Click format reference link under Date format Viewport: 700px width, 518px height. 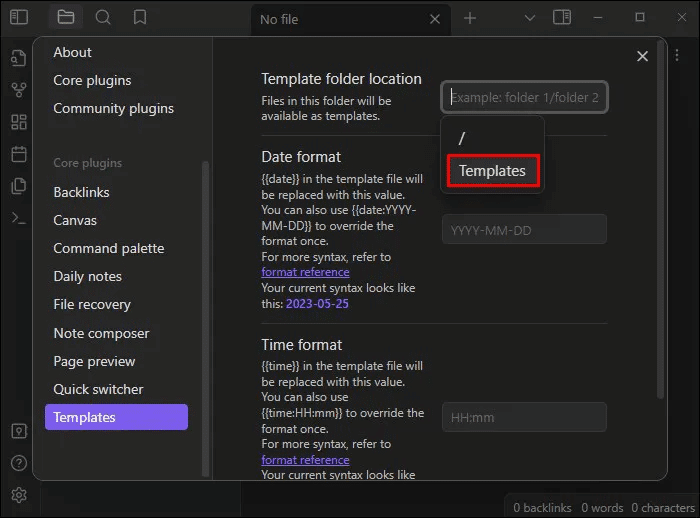point(305,272)
